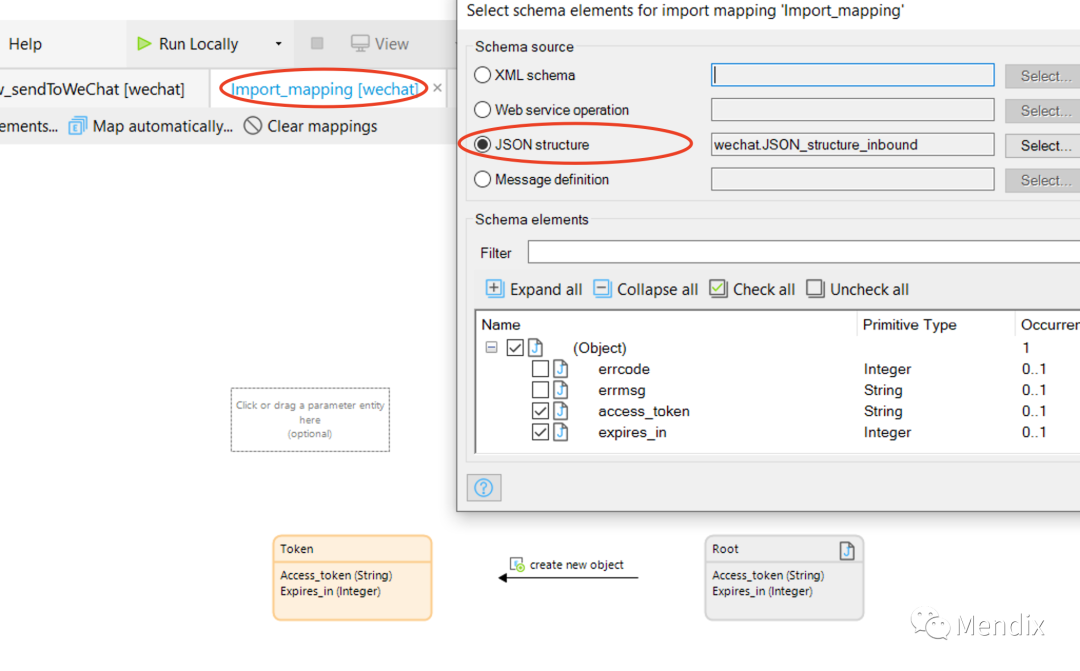
Task: Click the help question mark button
Action: pos(484,488)
